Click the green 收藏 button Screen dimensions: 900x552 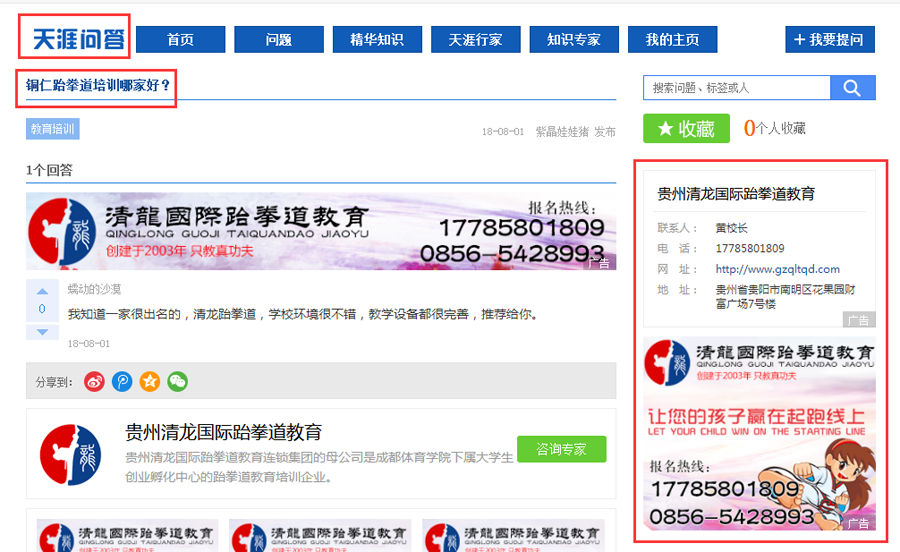(686, 128)
